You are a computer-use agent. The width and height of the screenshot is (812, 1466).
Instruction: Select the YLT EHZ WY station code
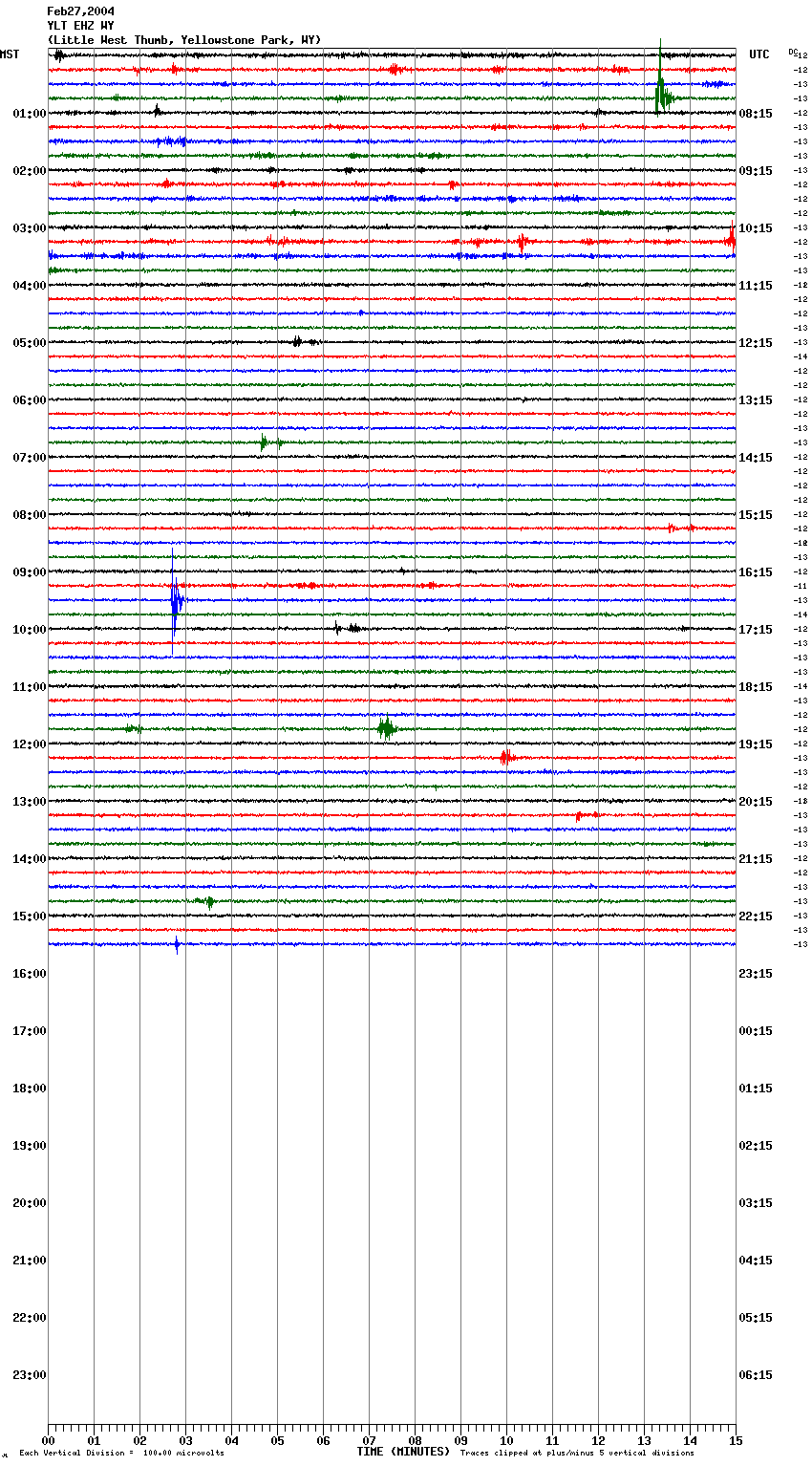pos(81,26)
